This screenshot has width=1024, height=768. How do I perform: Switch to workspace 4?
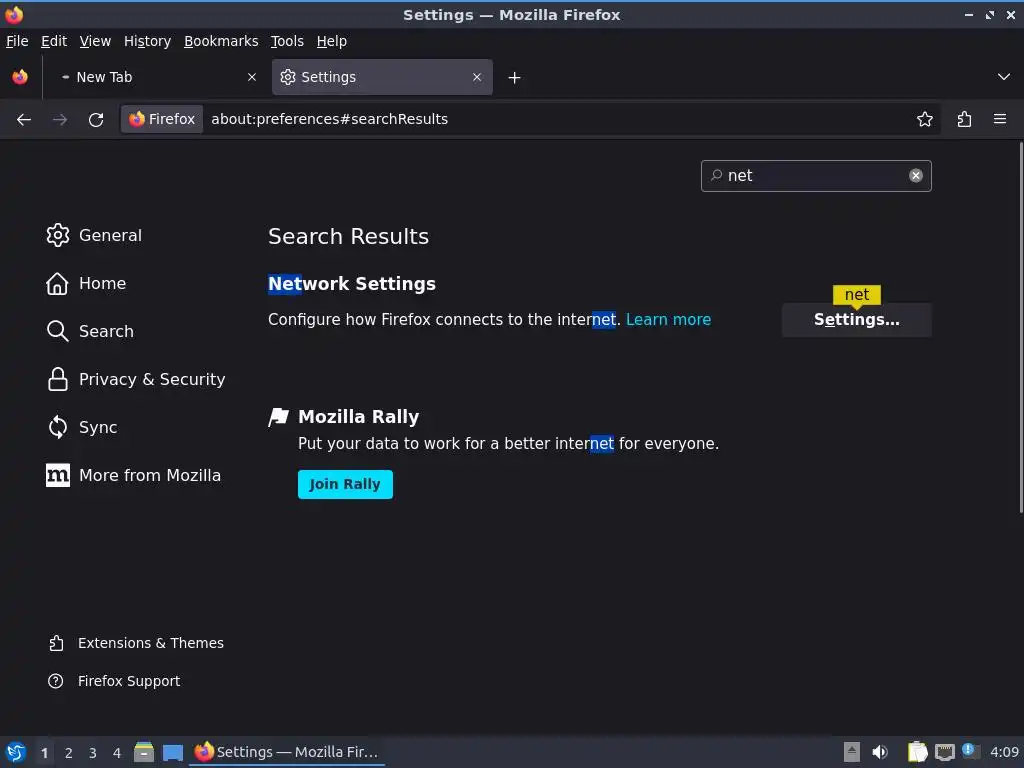[117, 753]
